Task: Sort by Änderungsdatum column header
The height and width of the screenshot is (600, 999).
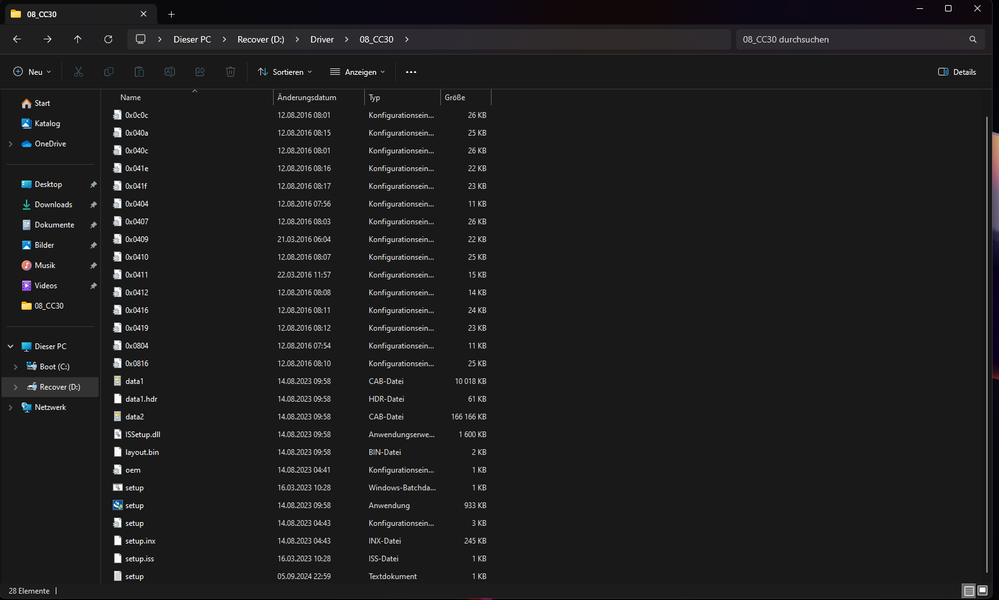Action: click(x=307, y=98)
